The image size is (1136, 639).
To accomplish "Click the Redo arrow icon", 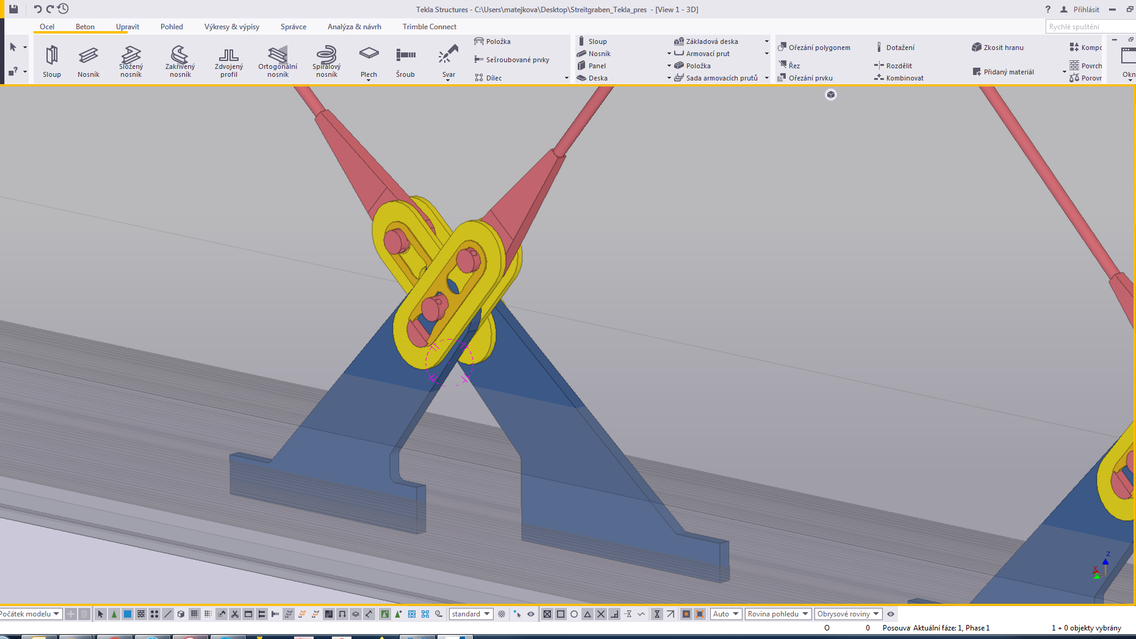I will click(50, 9).
